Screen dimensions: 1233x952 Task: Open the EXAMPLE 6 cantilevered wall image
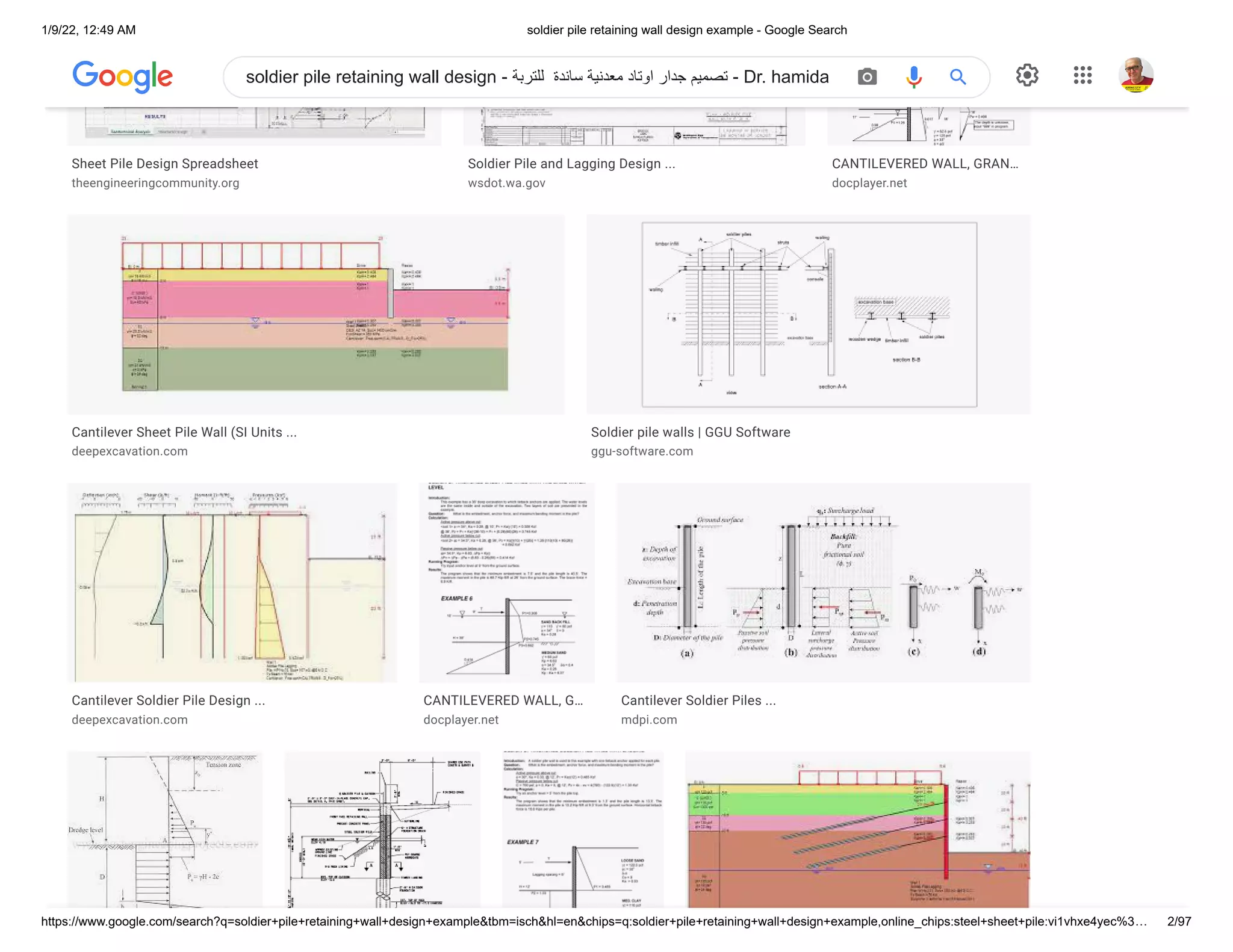(x=506, y=583)
